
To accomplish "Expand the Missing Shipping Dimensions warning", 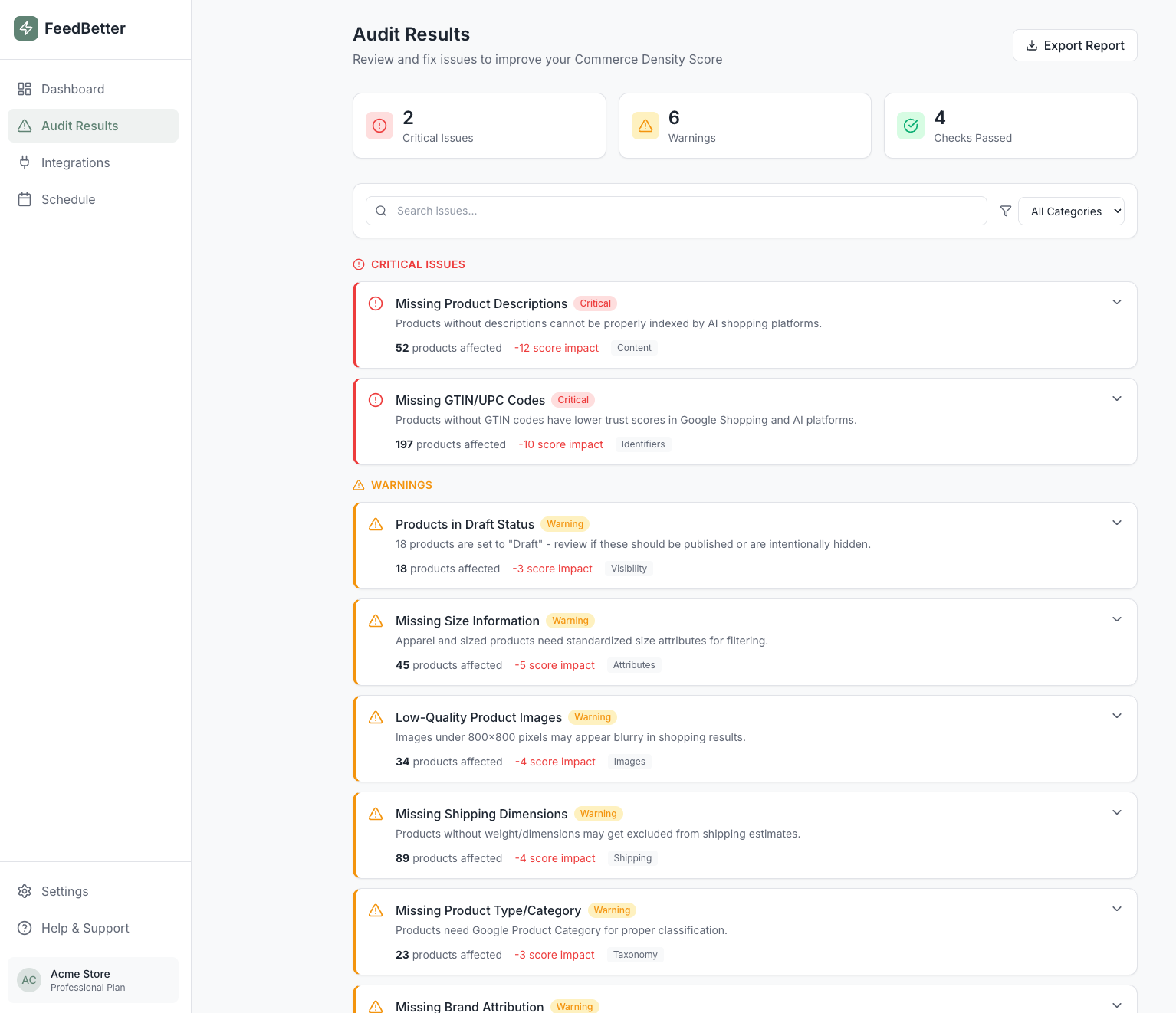I will click(1117, 812).
